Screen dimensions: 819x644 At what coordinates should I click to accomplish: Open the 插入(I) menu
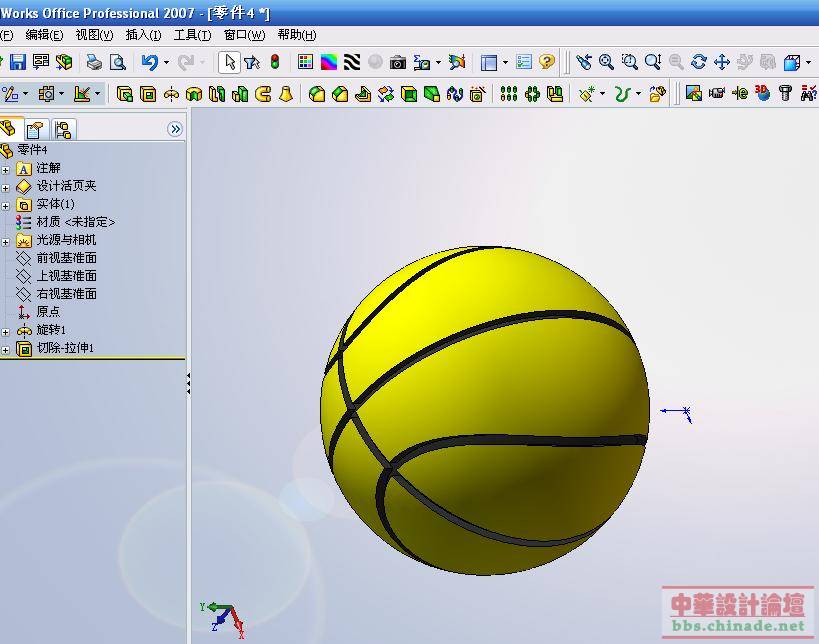[x=143, y=35]
